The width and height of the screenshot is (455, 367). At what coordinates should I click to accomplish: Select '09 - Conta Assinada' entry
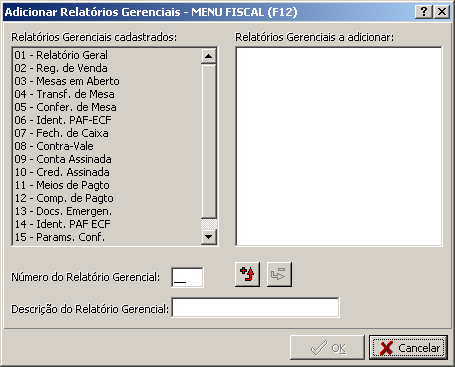107,159
